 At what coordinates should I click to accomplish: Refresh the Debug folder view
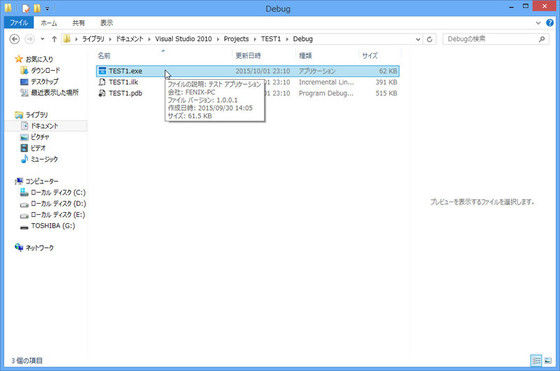(430, 39)
